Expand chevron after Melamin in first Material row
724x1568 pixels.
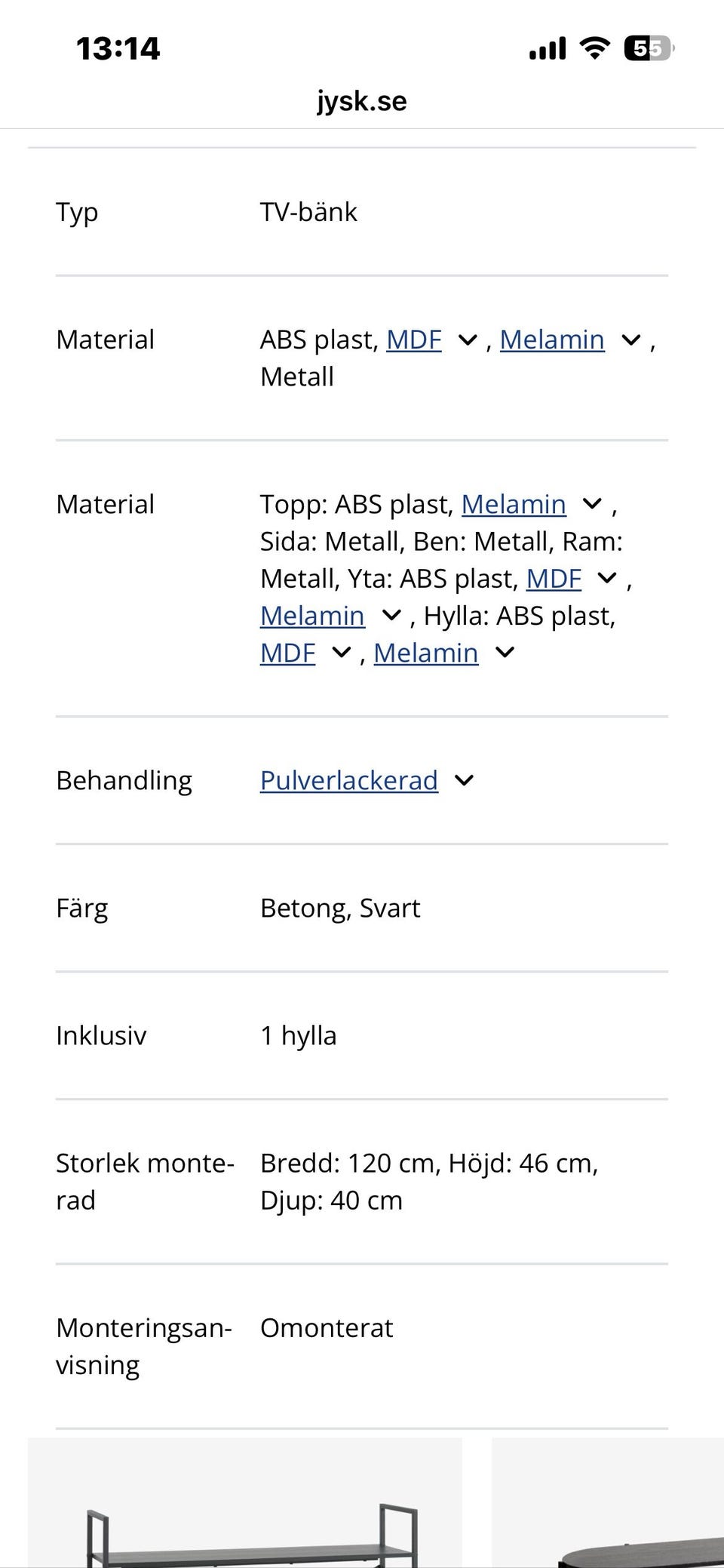click(x=630, y=340)
